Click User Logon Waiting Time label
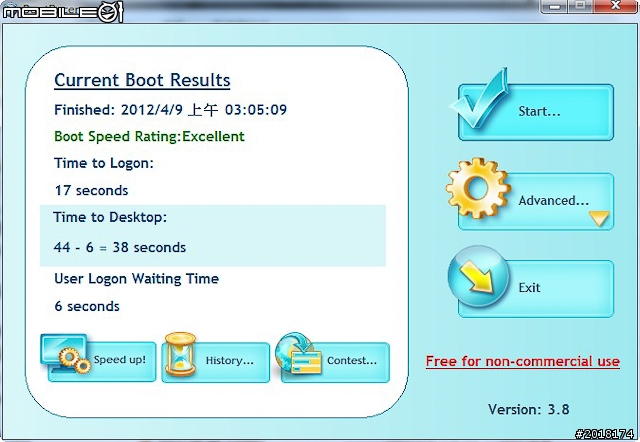640x442 pixels. pyautogui.click(x=137, y=279)
